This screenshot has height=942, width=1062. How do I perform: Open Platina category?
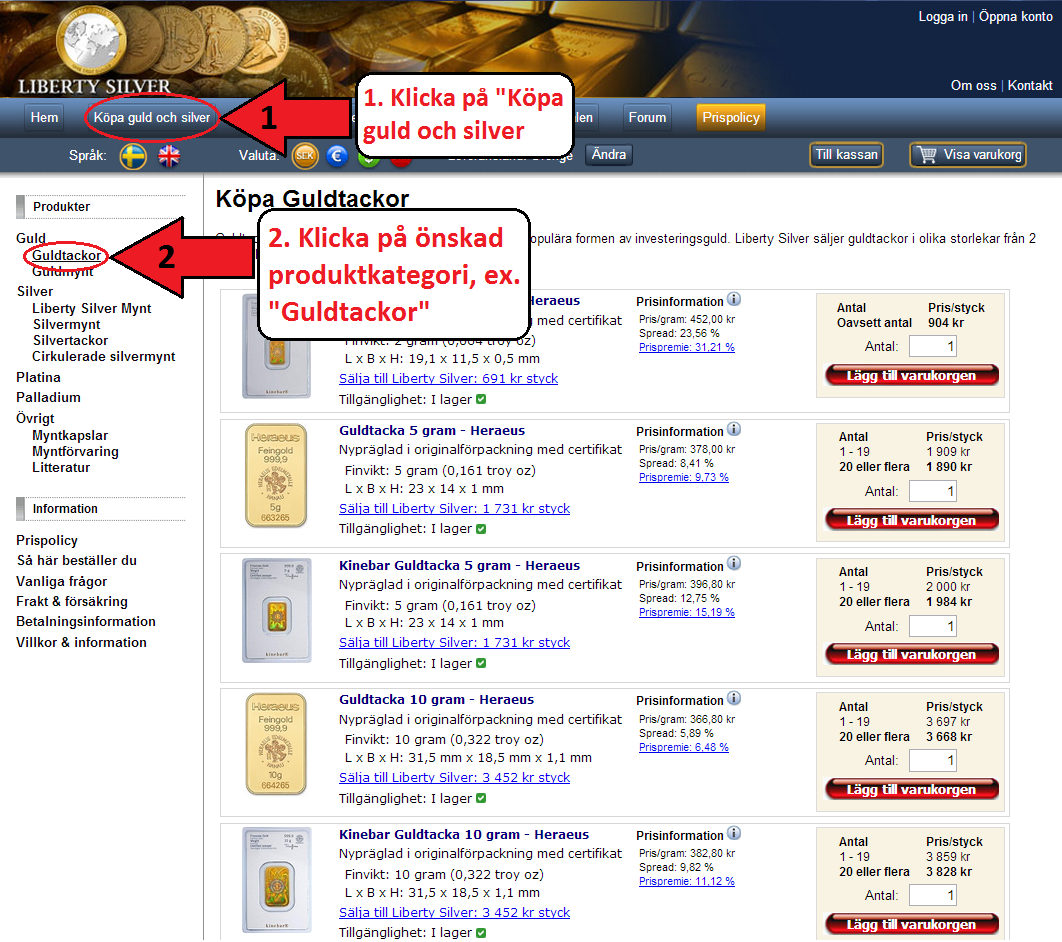(x=39, y=377)
